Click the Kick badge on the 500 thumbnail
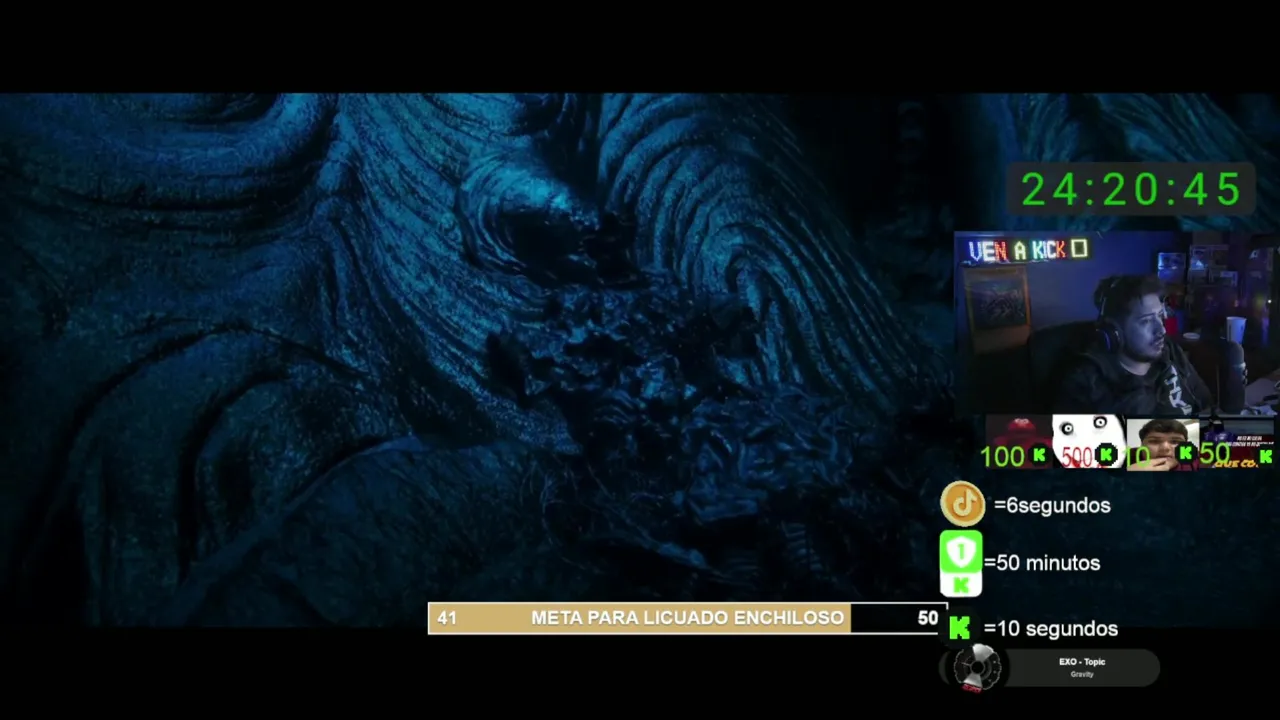This screenshot has height=720, width=1280. coord(1106,456)
